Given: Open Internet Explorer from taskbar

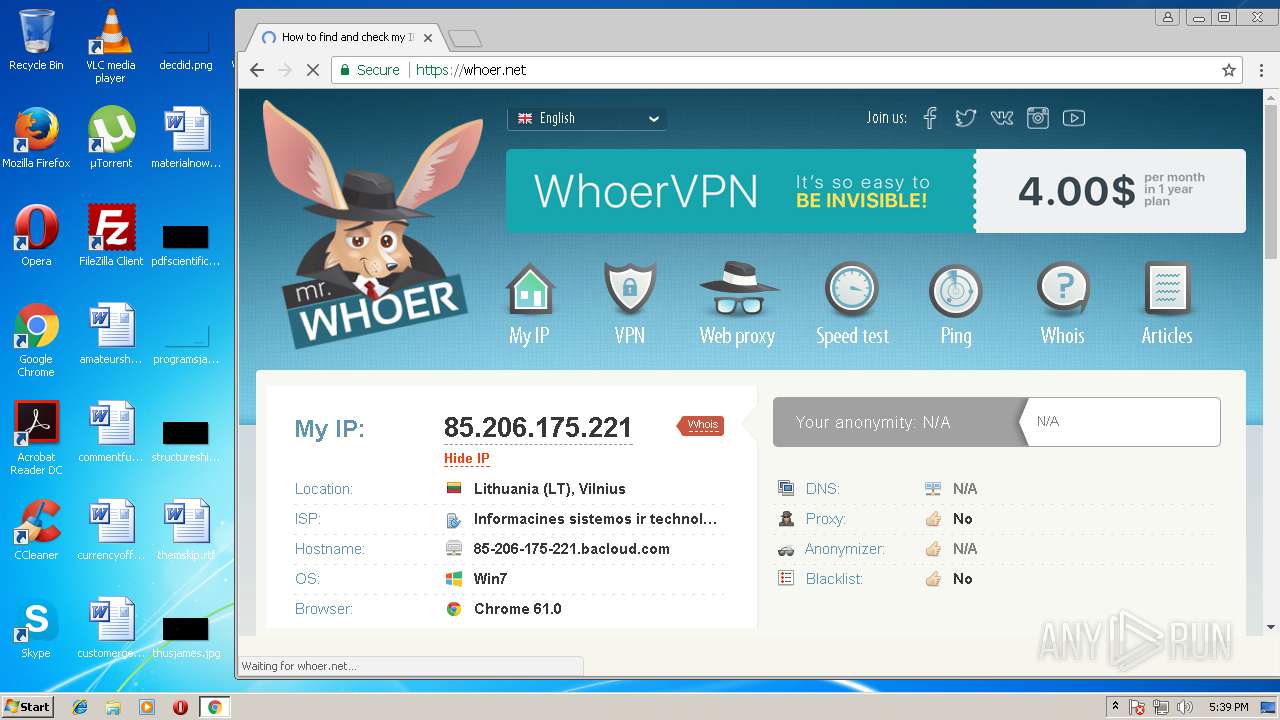Looking at the screenshot, I should pos(80,707).
